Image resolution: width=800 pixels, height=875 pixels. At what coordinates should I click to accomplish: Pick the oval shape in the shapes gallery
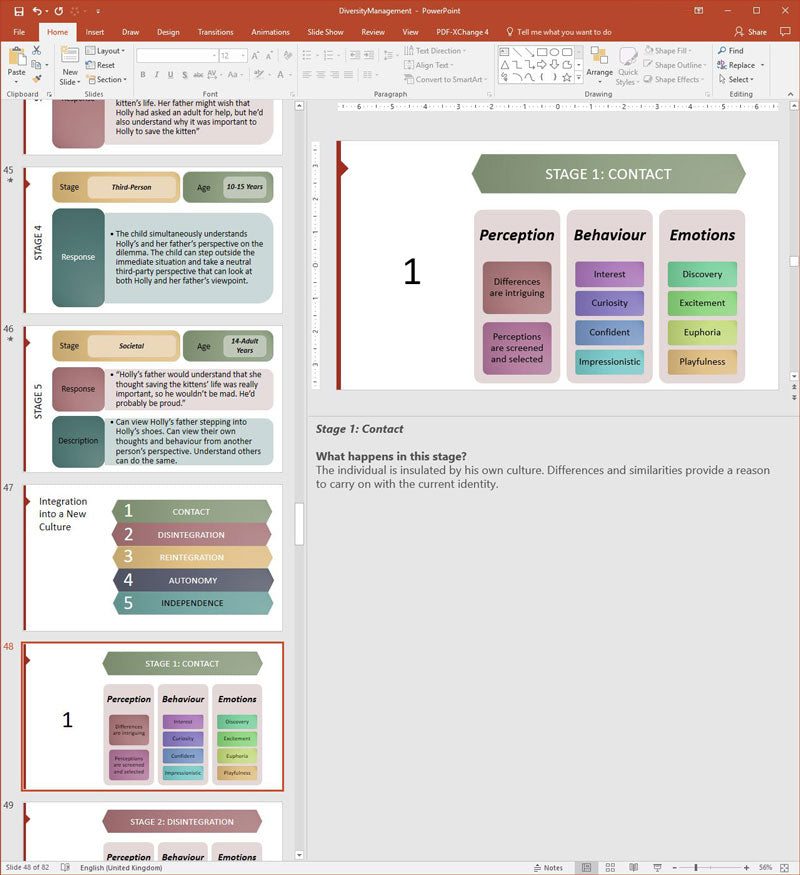[x=555, y=52]
